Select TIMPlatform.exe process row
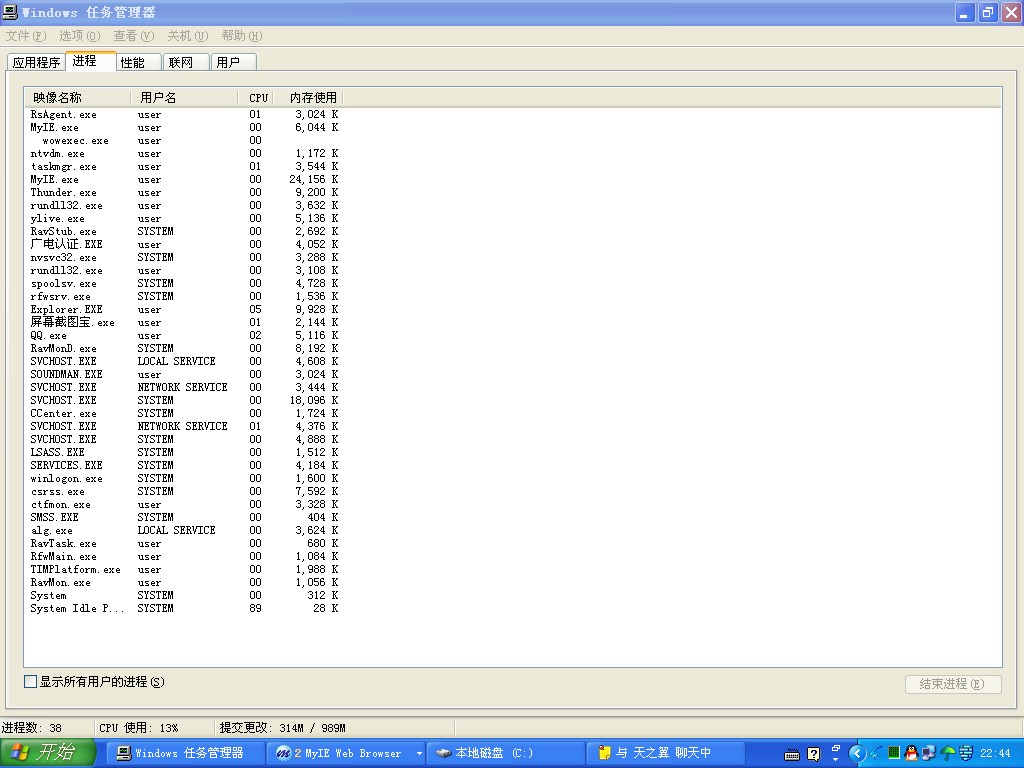1024x768 pixels. tap(184, 569)
